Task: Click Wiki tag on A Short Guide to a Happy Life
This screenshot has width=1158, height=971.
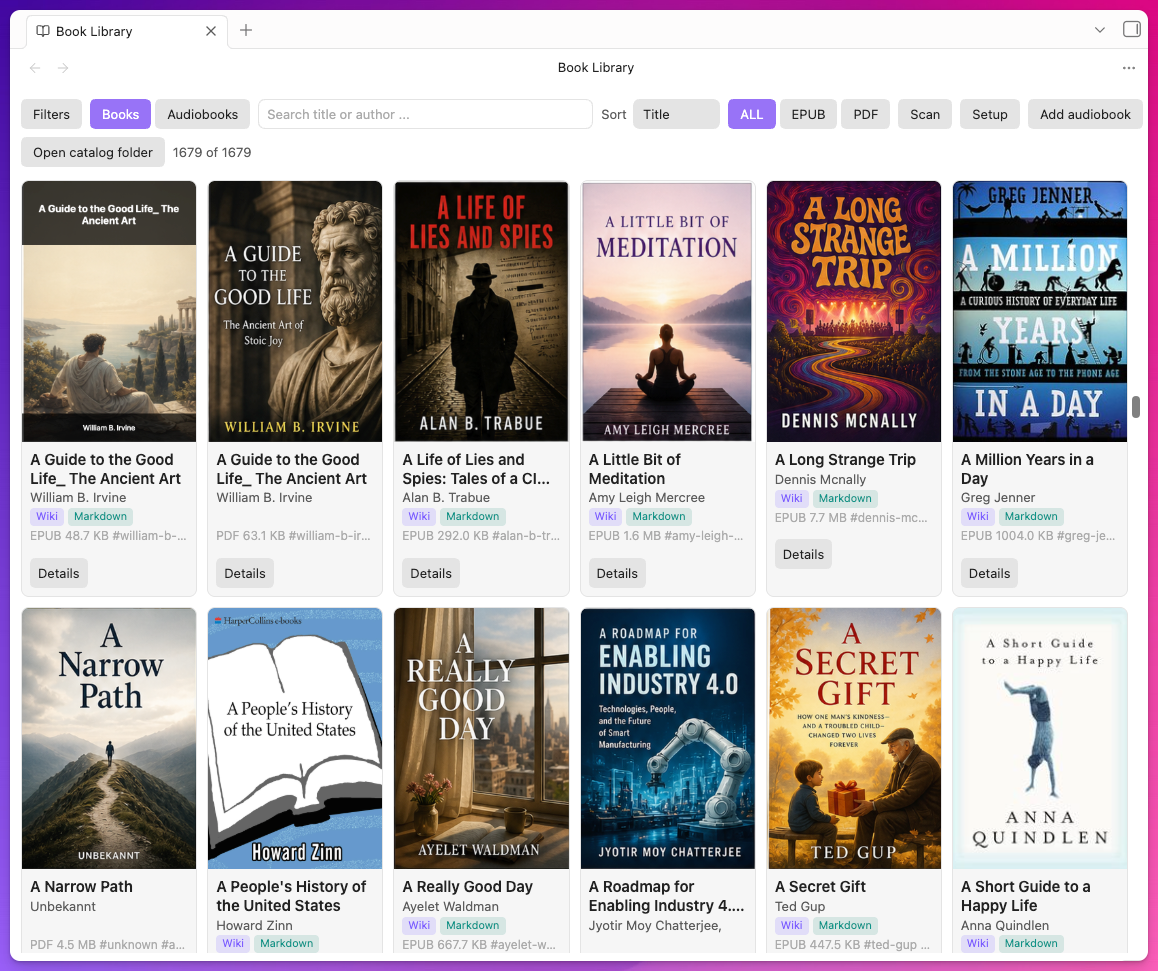Action: [977, 944]
